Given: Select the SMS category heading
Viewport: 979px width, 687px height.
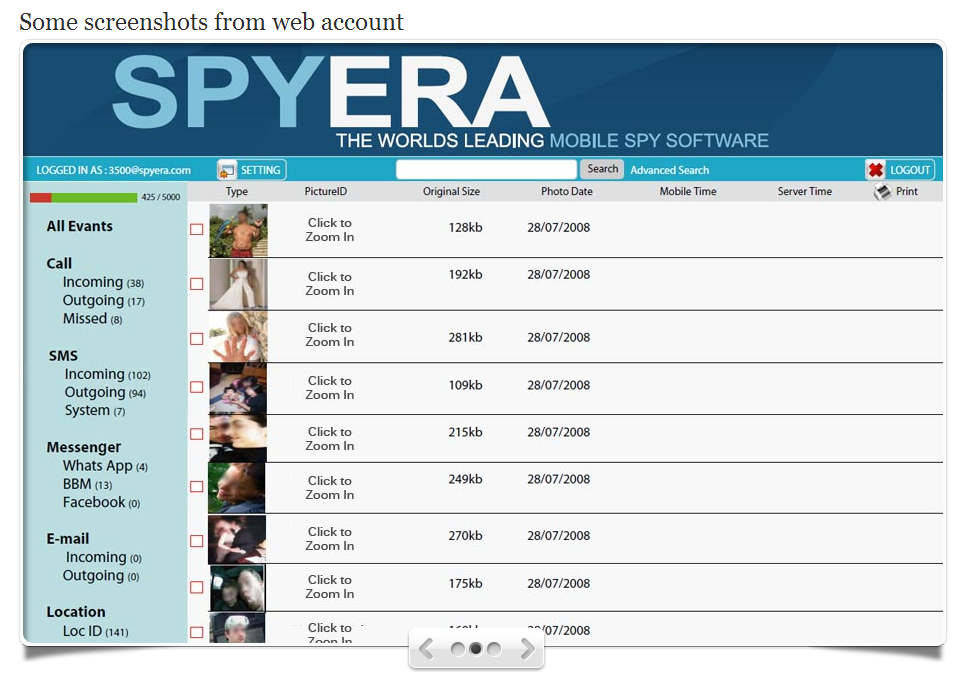Looking at the screenshot, I should point(63,356).
